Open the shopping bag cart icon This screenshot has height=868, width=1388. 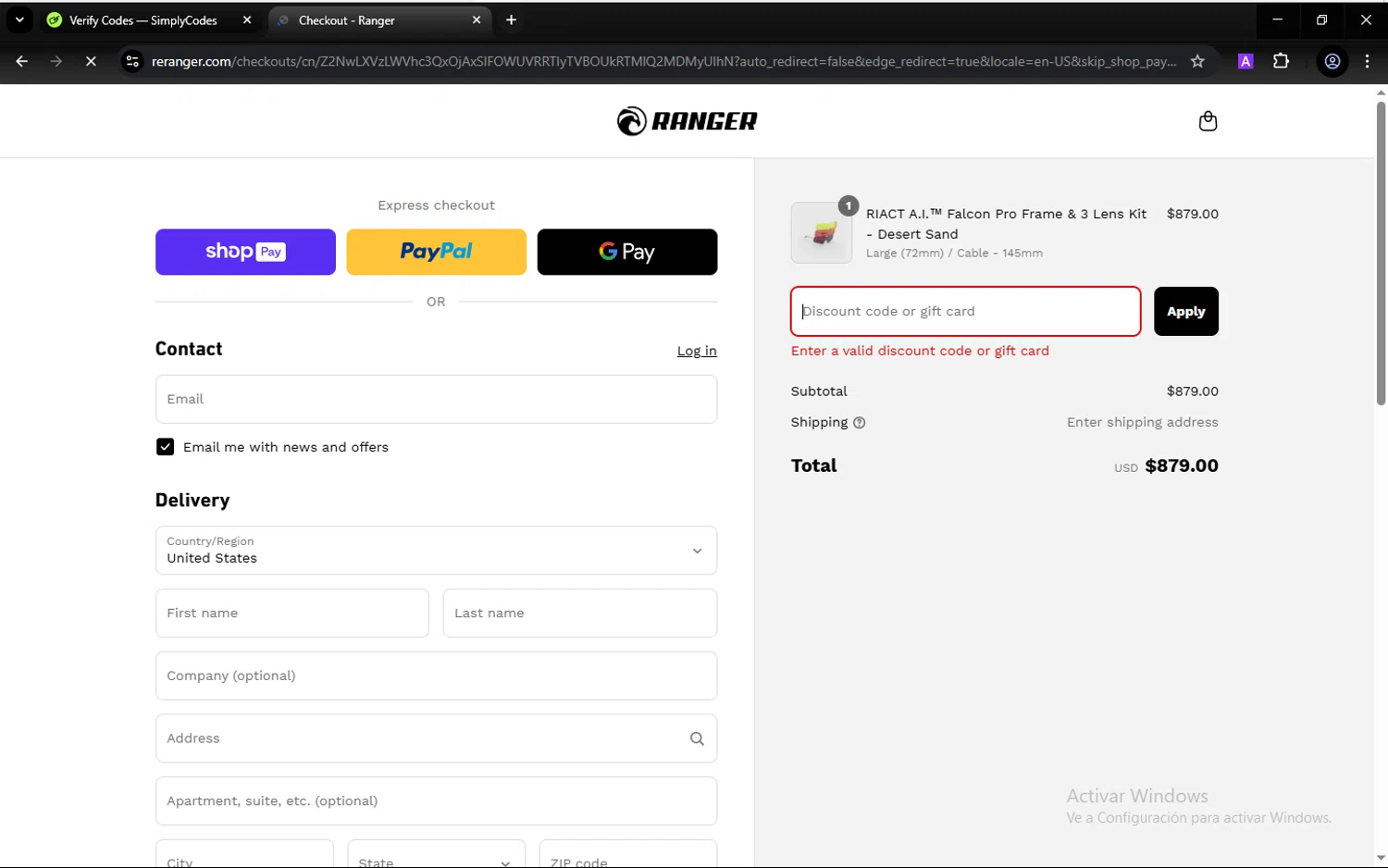coord(1208,121)
